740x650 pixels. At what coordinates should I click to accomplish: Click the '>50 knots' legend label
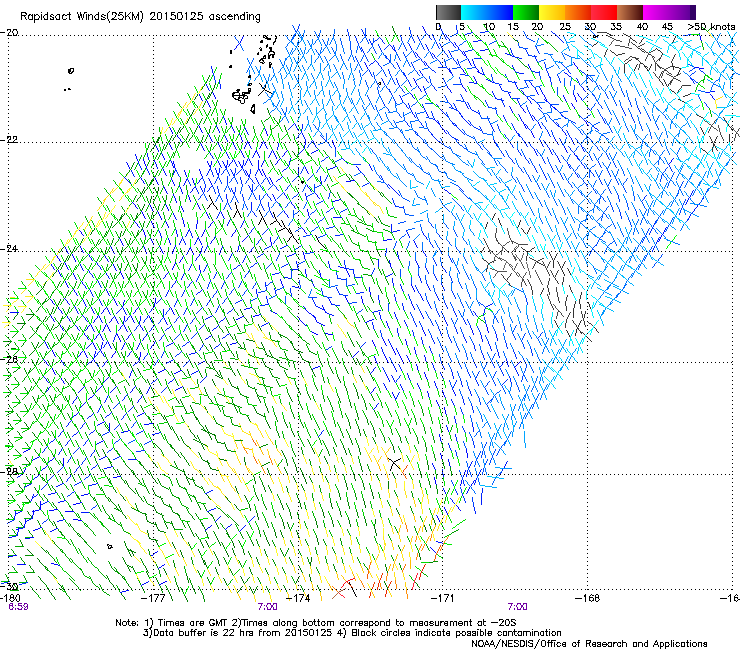point(711,27)
